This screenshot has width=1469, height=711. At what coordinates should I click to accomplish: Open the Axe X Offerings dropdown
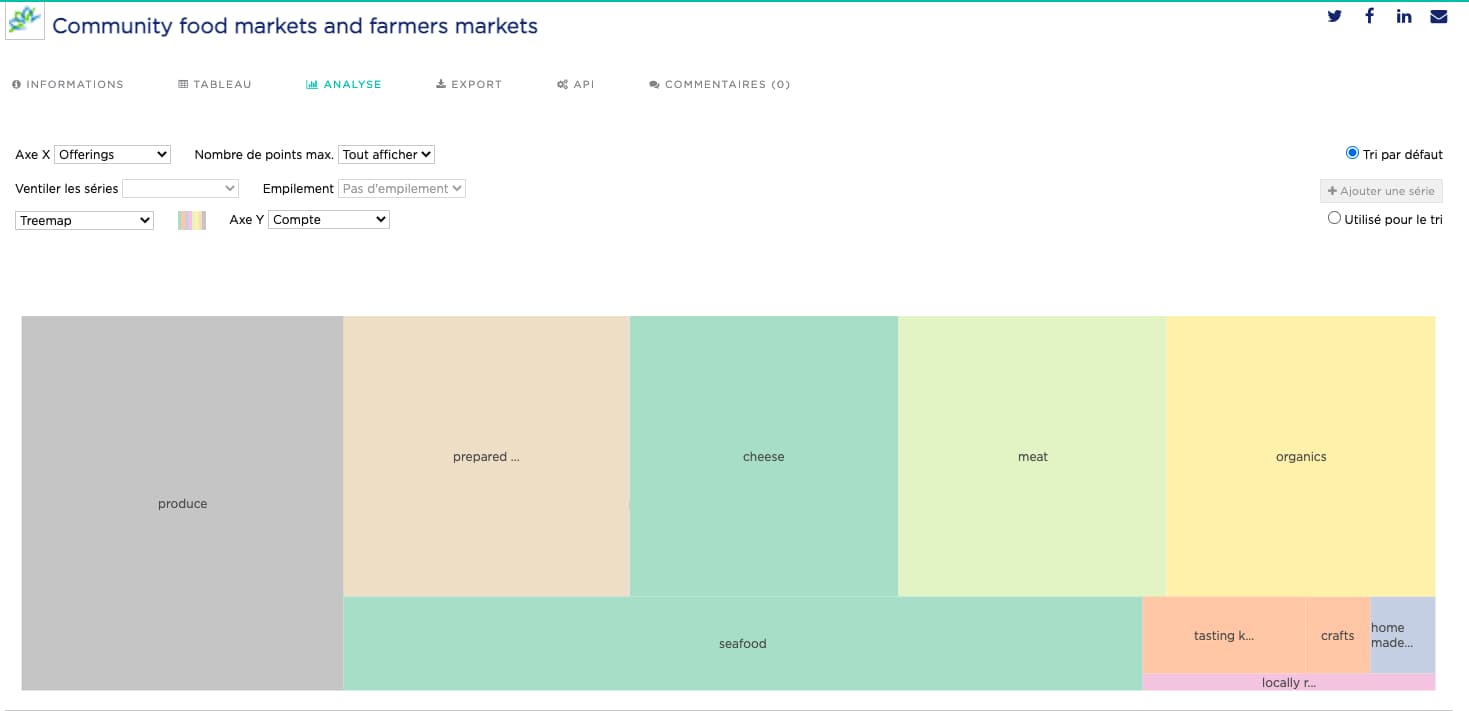point(112,155)
